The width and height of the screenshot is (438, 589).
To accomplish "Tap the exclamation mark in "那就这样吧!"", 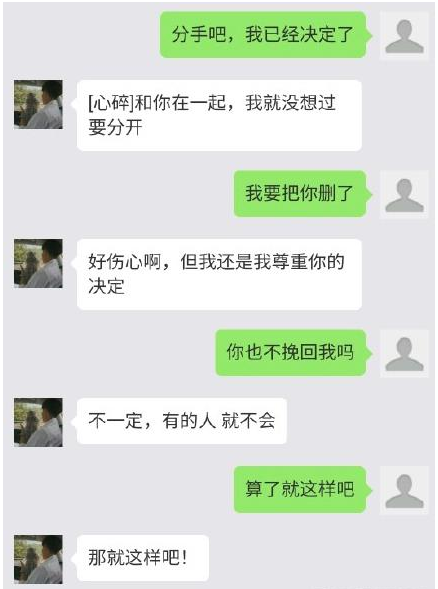I will click(184, 557).
